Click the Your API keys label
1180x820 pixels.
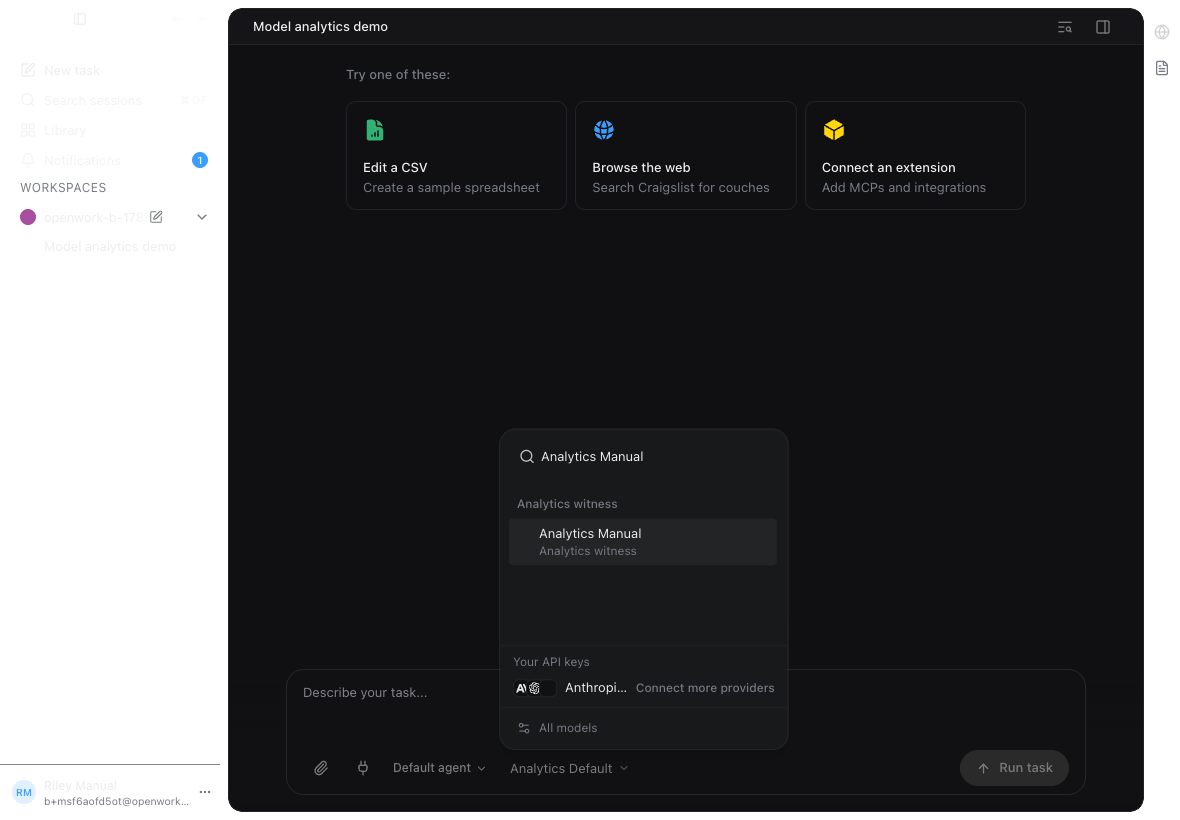[551, 662]
